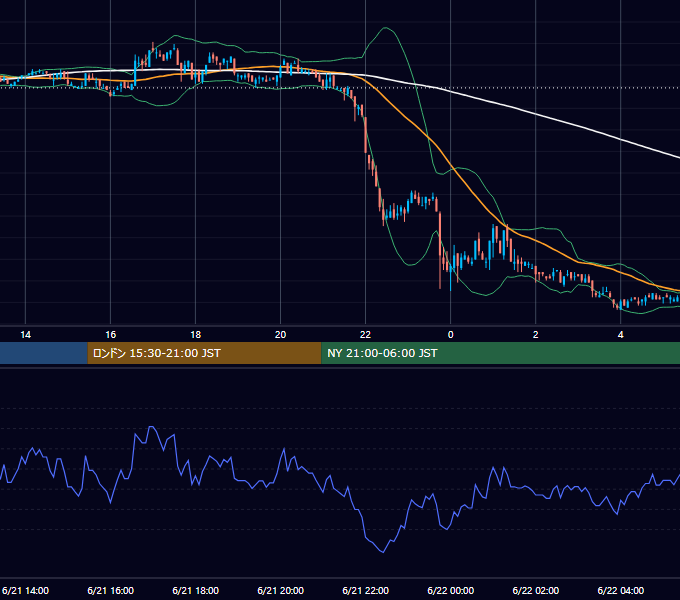Click the blue session bar before ロンドン
Image resolution: width=680 pixels, height=600 pixels.
pyautogui.click(x=44, y=353)
